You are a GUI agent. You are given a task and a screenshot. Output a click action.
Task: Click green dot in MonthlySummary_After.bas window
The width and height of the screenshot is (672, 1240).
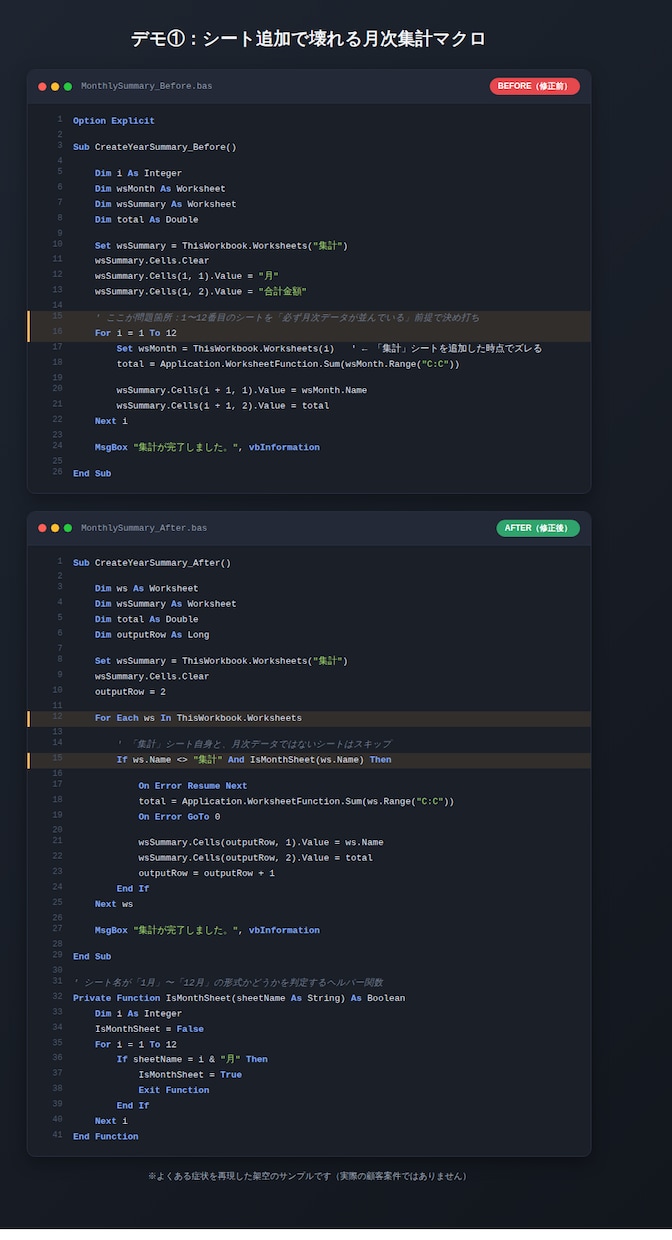point(68,528)
